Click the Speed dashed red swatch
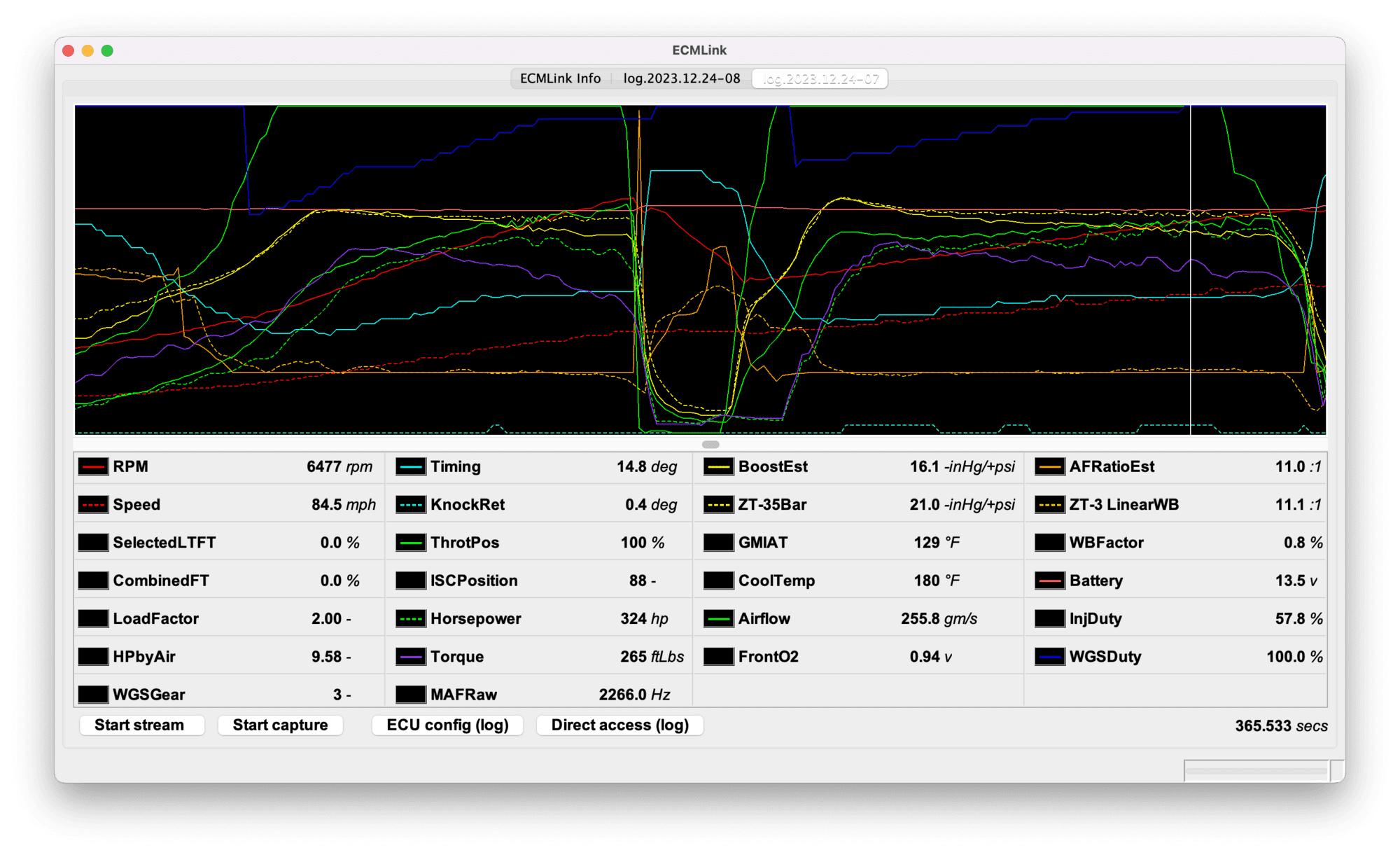The image size is (1400, 855). pos(93,505)
